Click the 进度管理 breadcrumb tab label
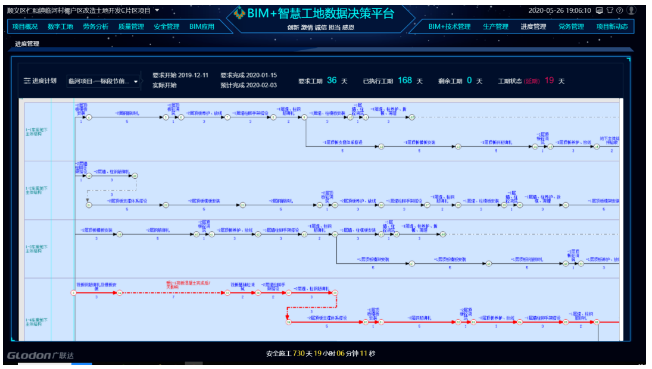This screenshot has height=369, width=652. tap(27, 44)
